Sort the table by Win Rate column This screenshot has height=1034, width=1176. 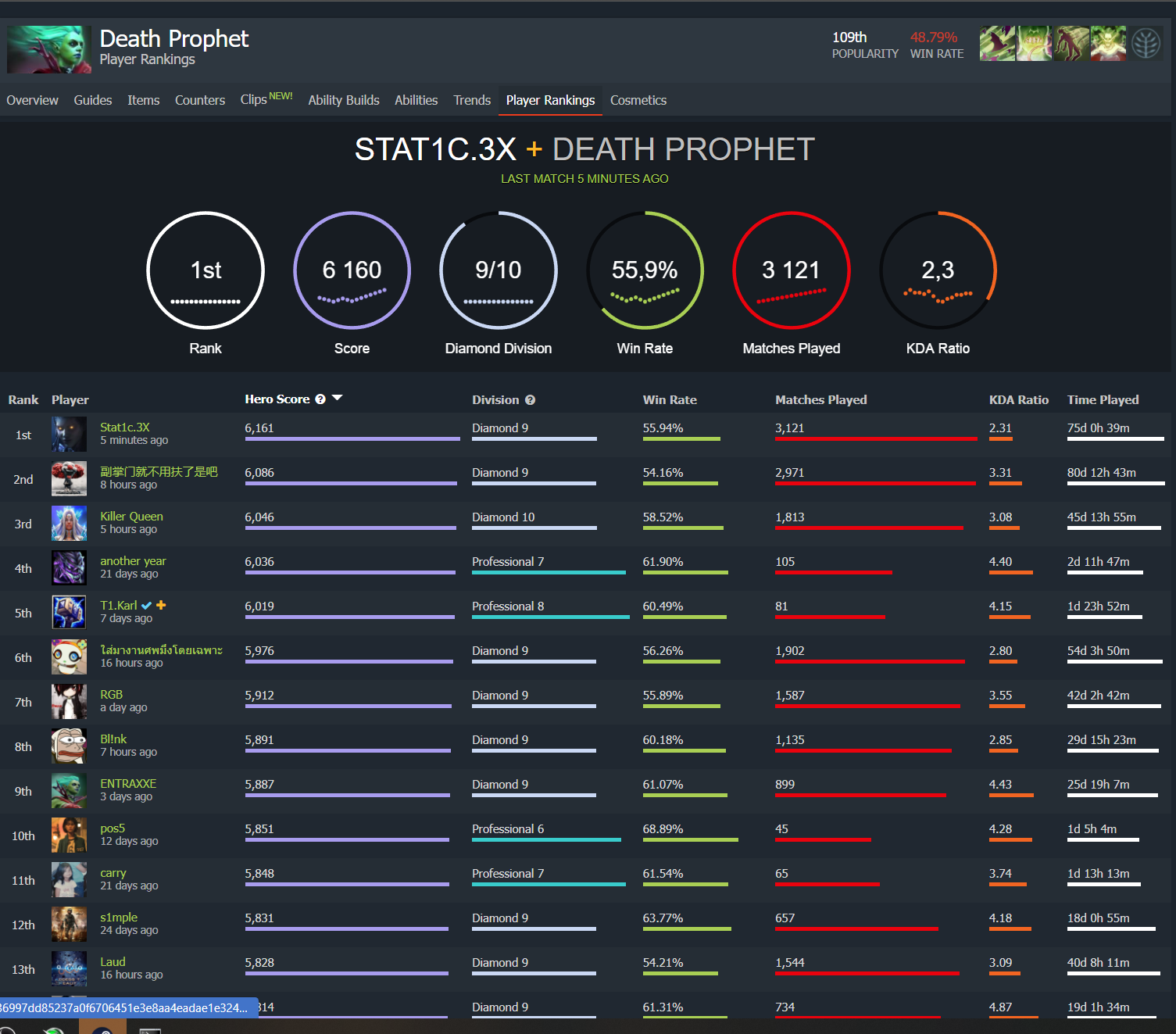[669, 400]
